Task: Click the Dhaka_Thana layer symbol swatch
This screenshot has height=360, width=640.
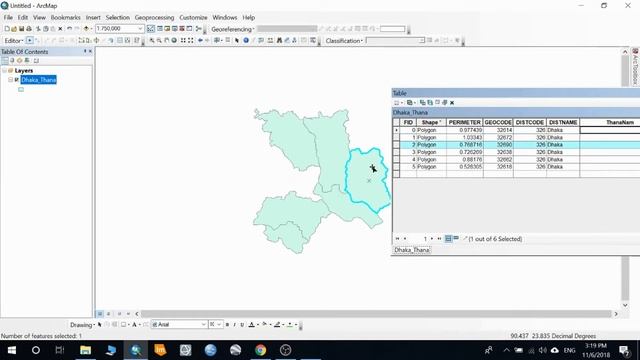Action: (21, 89)
